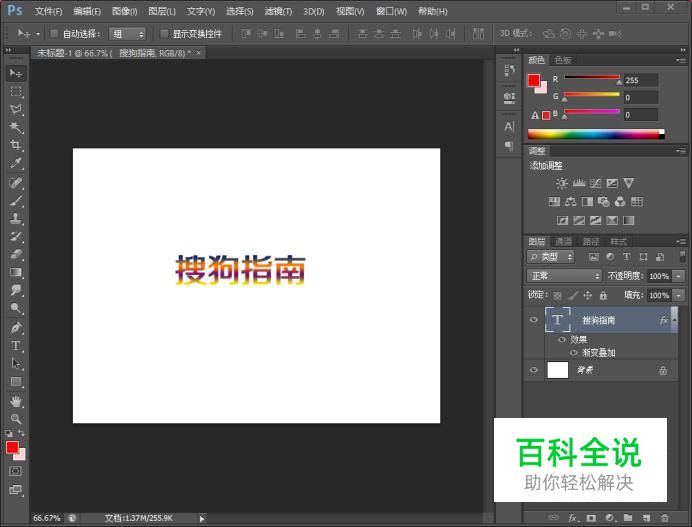Image resolution: width=692 pixels, height=527 pixels.
Task: Swap foreground and background colors
Action: (x=22, y=433)
